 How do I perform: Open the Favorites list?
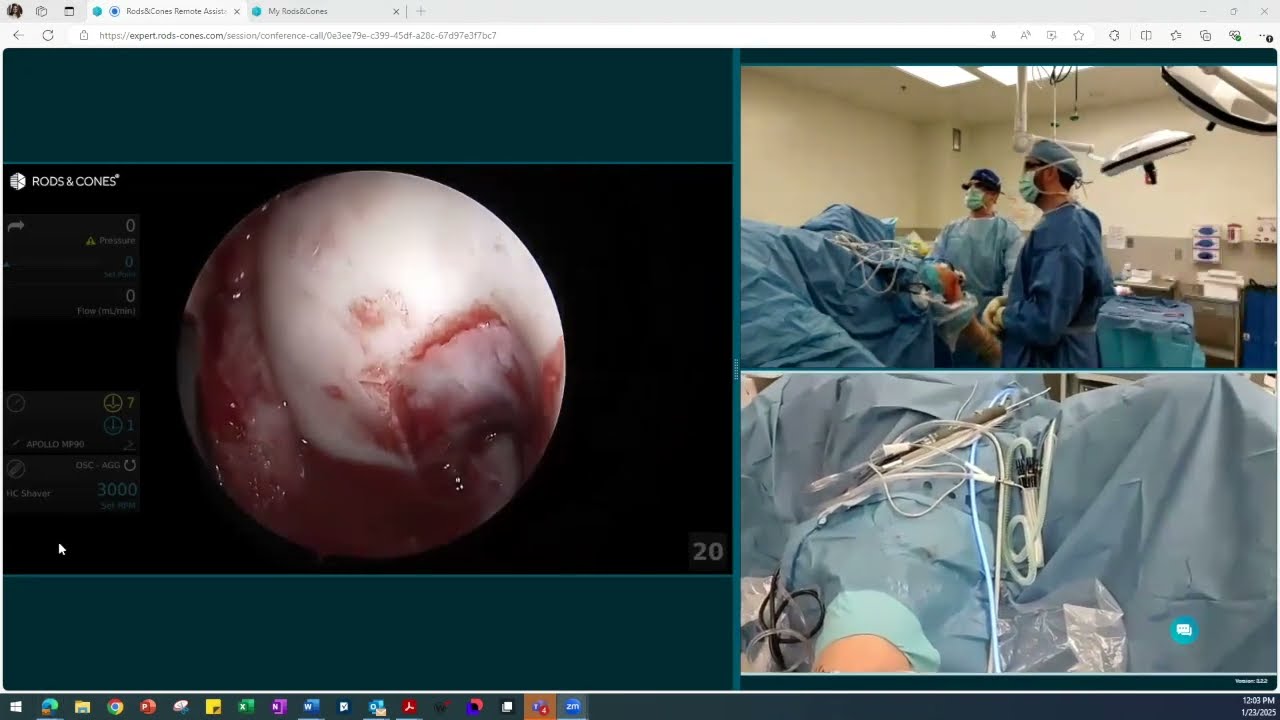(1176, 35)
